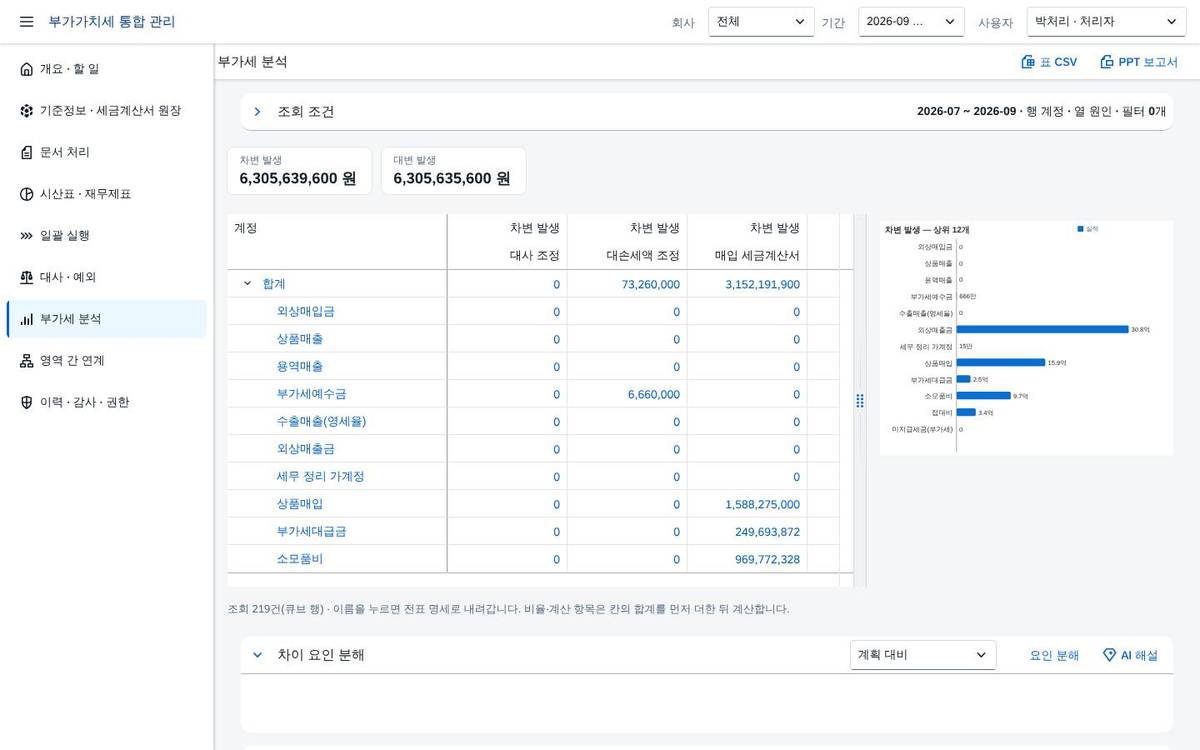Click the shield icon beside 이력 · 감사 · 권한
This screenshot has width=1200, height=750.
pos(27,402)
